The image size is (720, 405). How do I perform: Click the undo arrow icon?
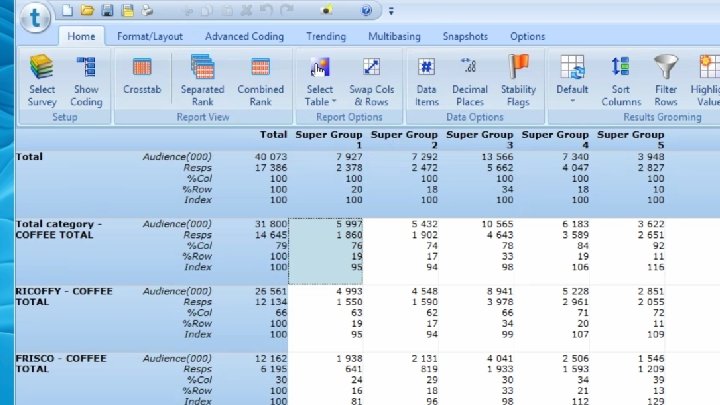click(266, 10)
